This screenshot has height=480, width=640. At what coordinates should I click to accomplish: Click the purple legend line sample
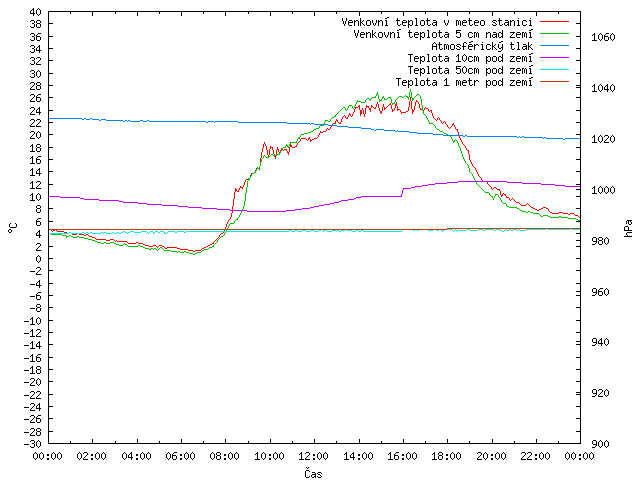click(554, 58)
